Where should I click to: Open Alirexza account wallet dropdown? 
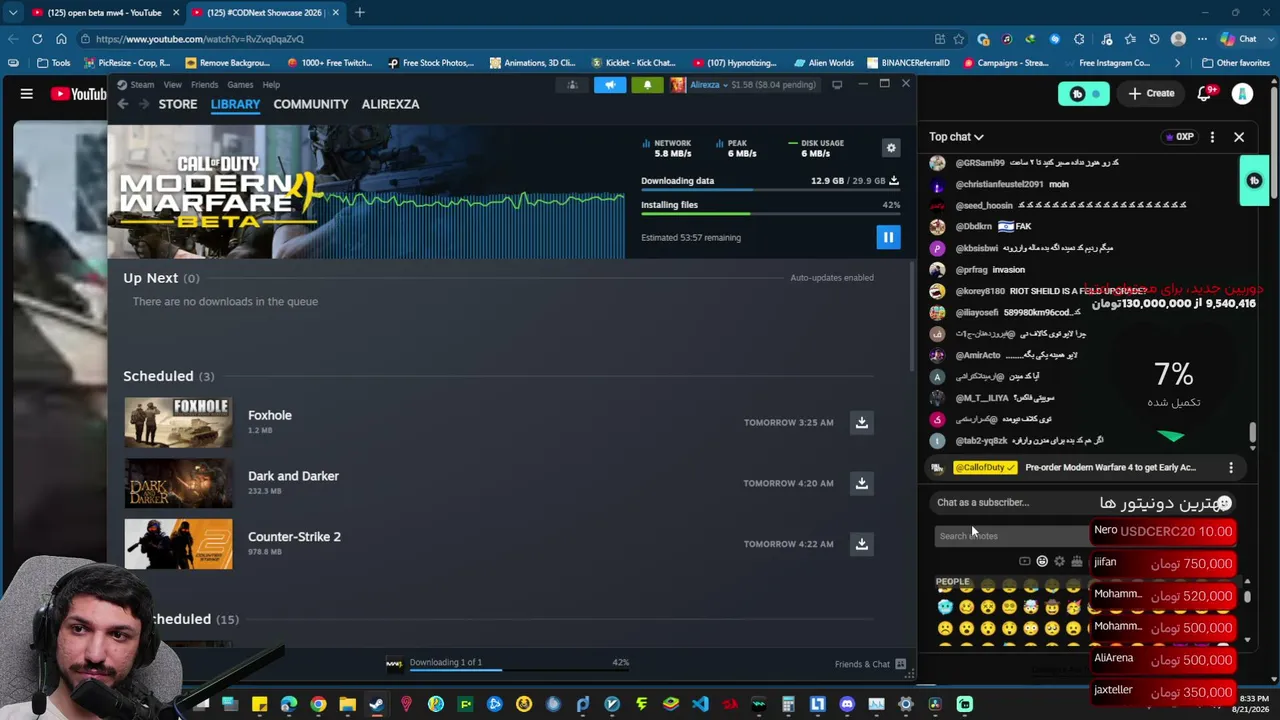743,85
